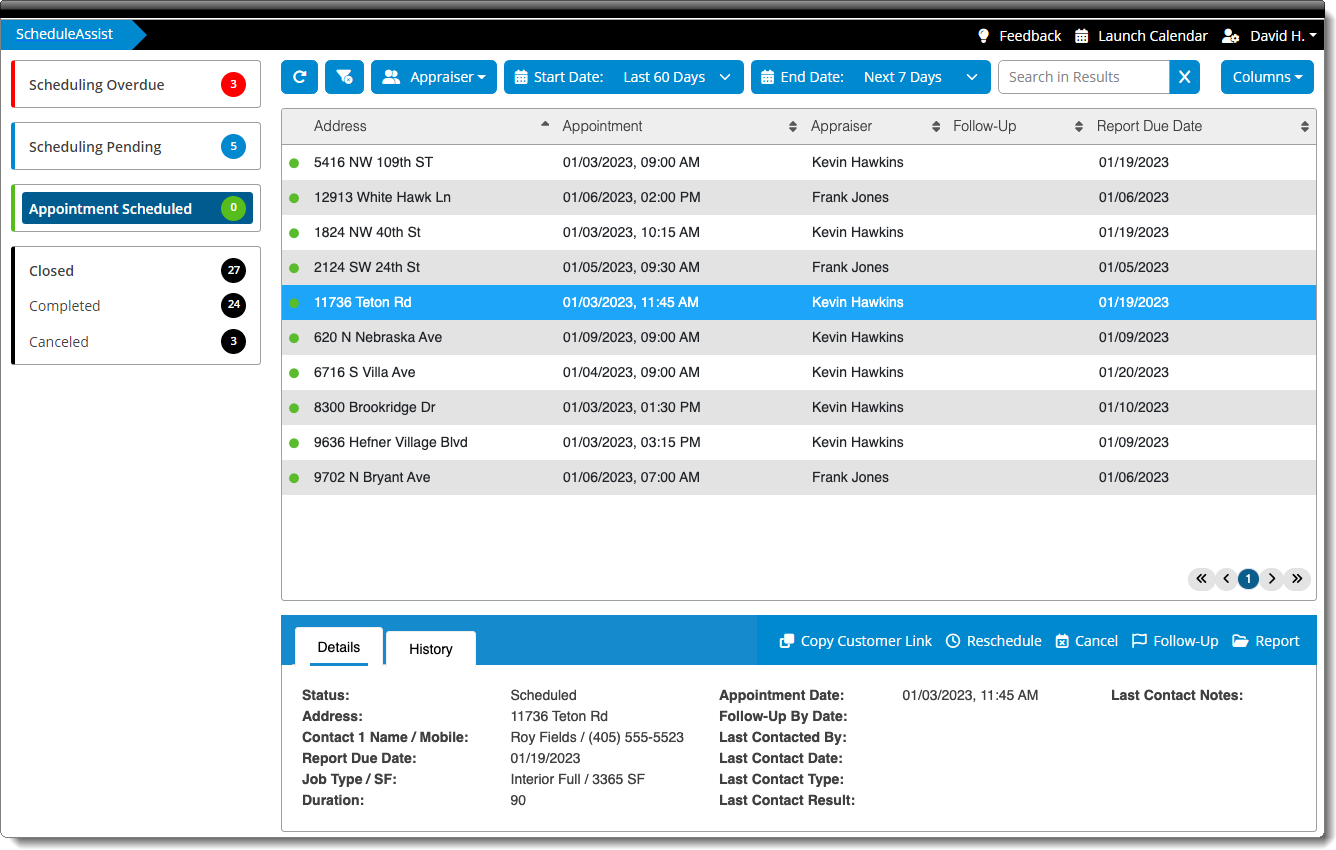1336x850 pixels.
Task: Select the Scheduling Overdue category
Action: click(x=135, y=84)
